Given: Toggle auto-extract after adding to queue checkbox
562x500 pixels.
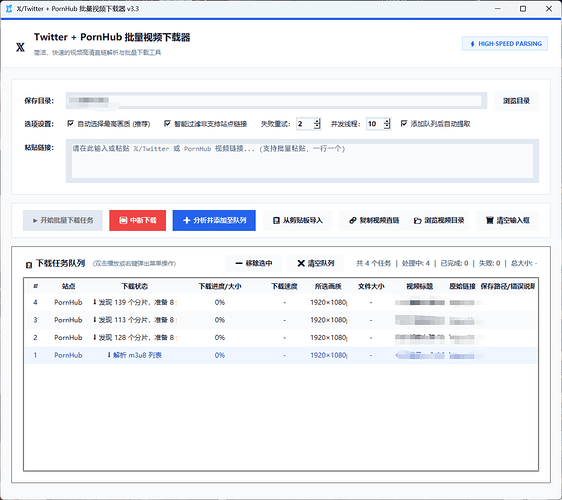Looking at the screenshot, I should point(404,124).
